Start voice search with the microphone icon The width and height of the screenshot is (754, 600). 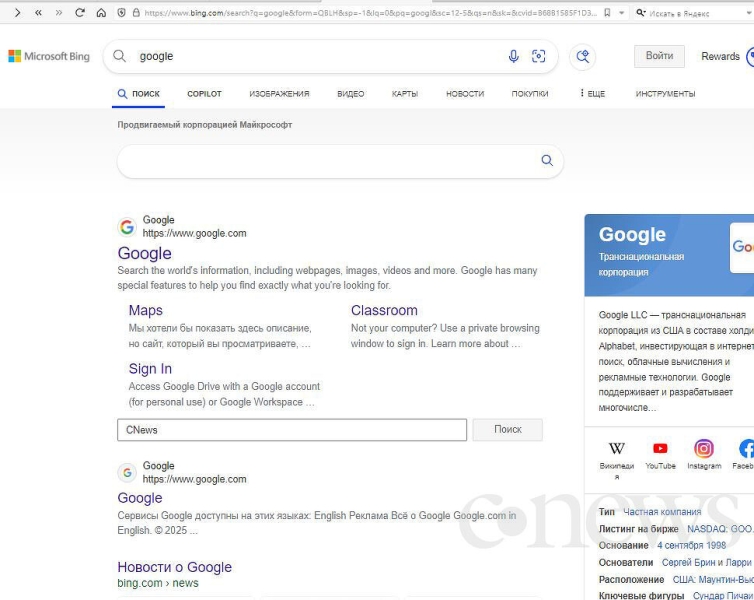pyautogui.click(x=514, y=56)
